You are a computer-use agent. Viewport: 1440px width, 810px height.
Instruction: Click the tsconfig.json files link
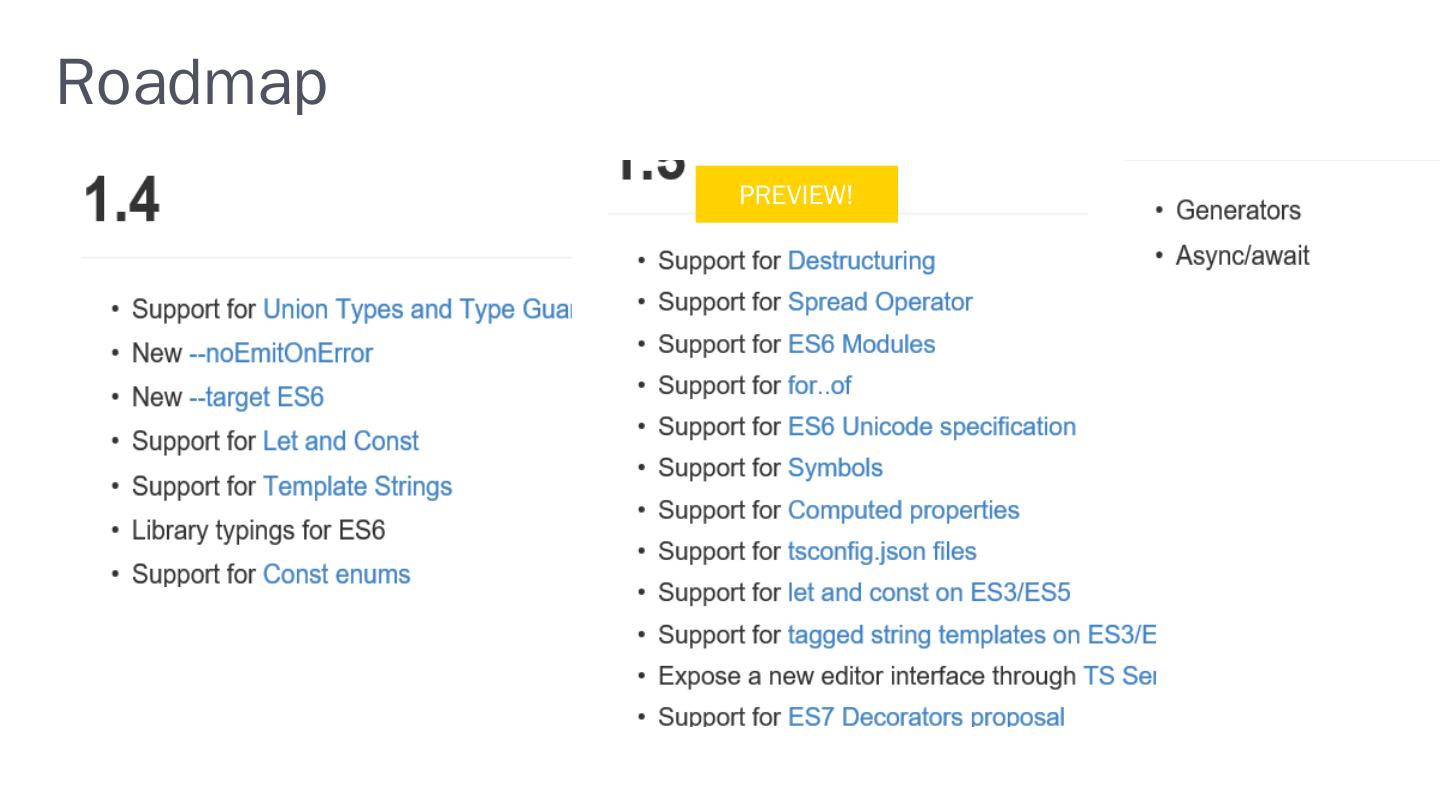[x=881, y=552]
